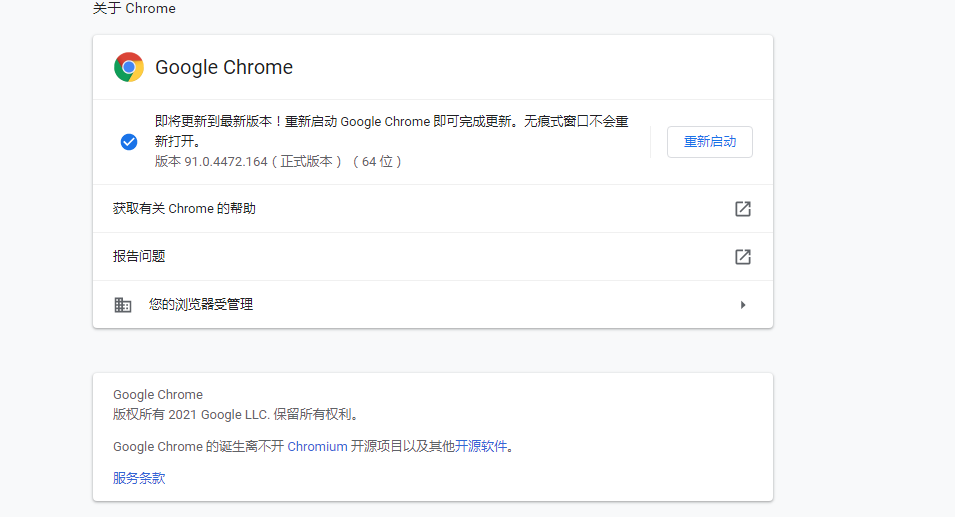
Task: Click the Google Chrome card heading text
Action: pos(224,67)
